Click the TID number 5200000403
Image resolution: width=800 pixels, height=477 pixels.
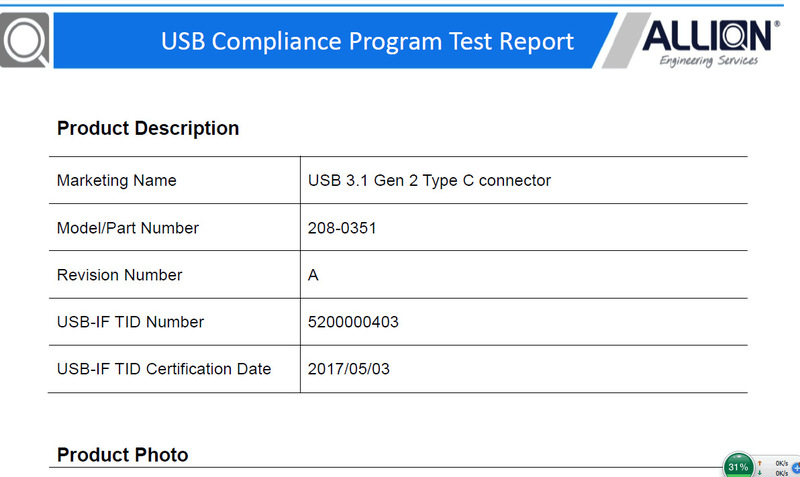[353, 322]
